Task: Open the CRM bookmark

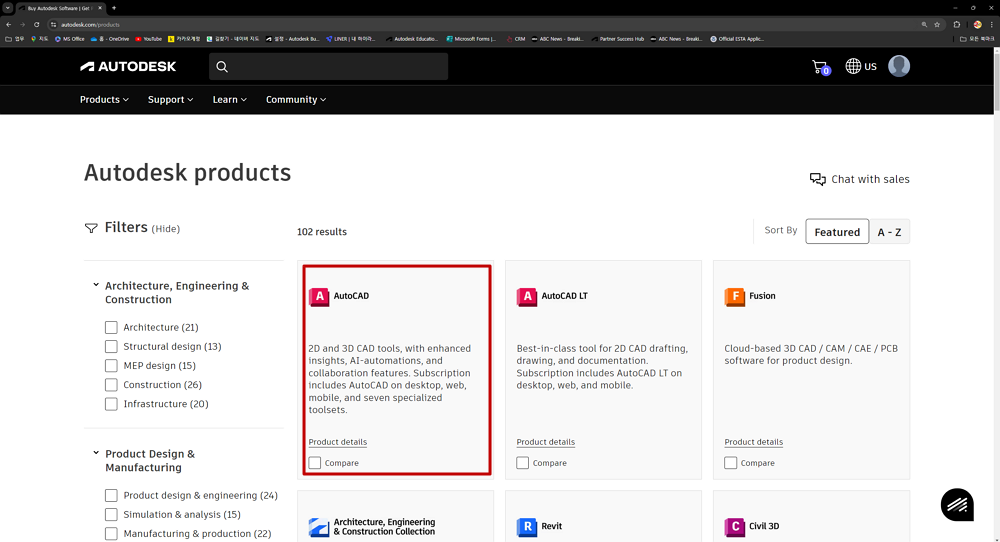Action: point(516,39)
